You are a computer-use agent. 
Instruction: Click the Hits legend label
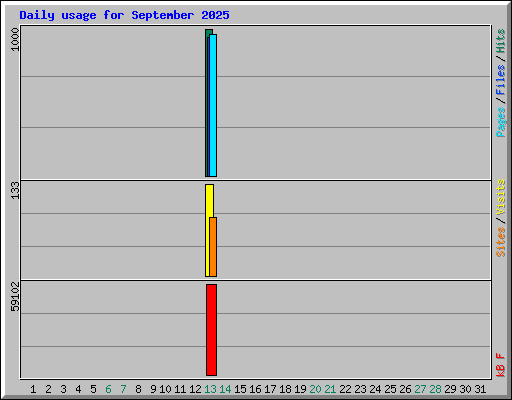(x=500, y=41)
